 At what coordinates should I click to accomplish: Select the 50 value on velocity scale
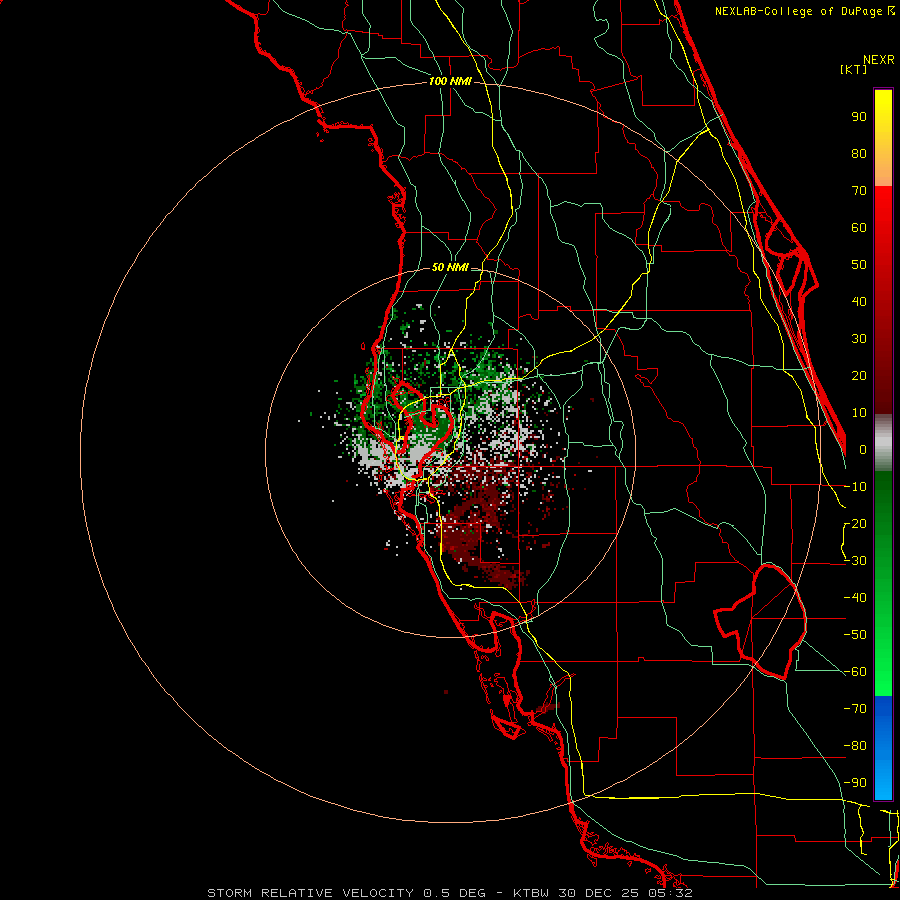[859, 265]
